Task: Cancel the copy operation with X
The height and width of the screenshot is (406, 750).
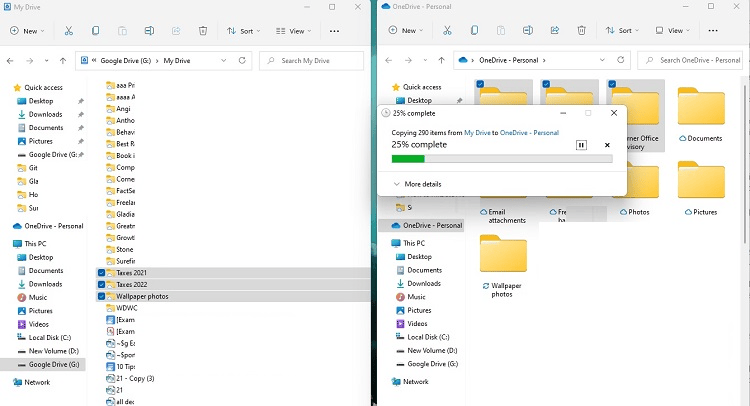Action: [x=607, y=145]
